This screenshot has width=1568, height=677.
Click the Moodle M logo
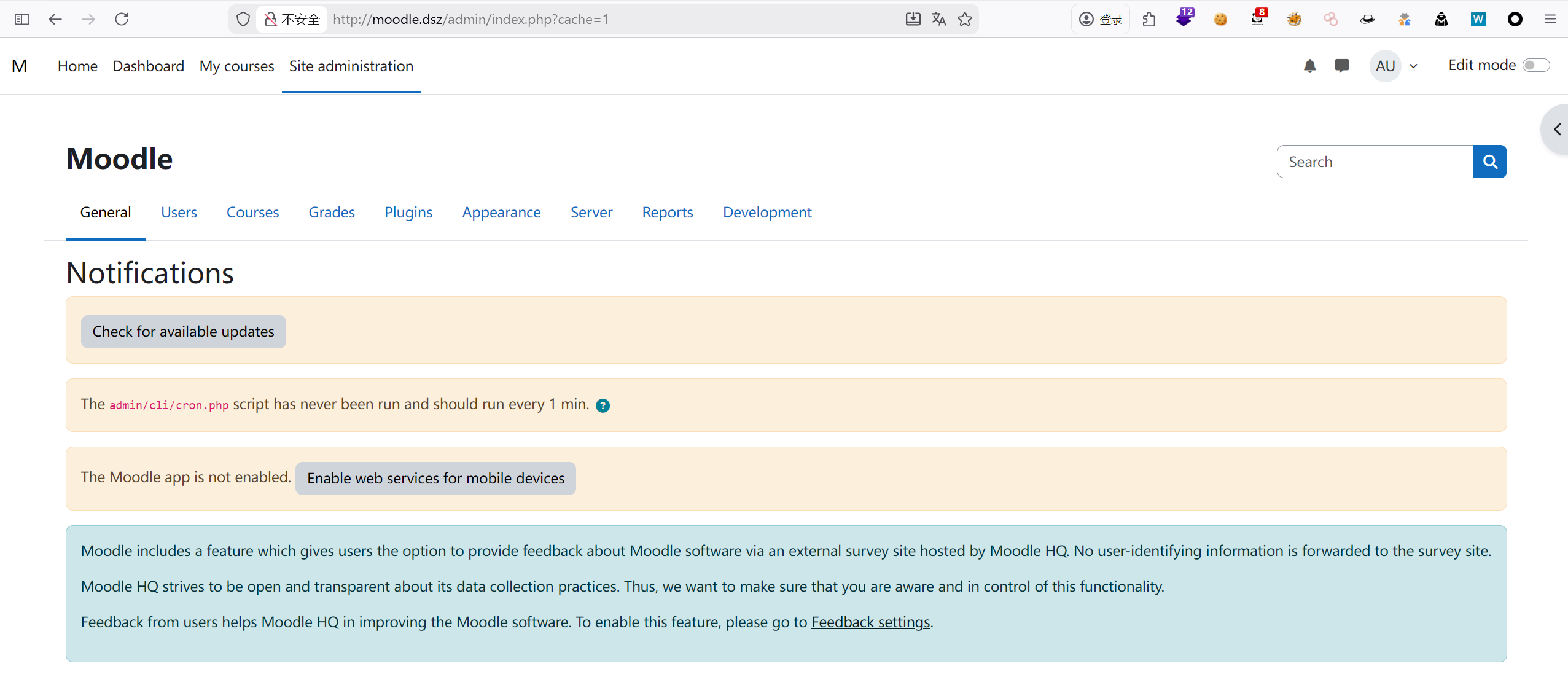coord(20,66)
